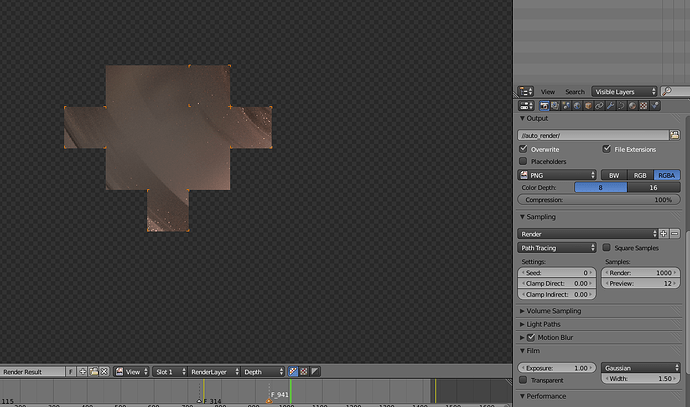Open the Depth pass dropdown
Viewport: 690px width, 407px height.
[x=263, y=372]
